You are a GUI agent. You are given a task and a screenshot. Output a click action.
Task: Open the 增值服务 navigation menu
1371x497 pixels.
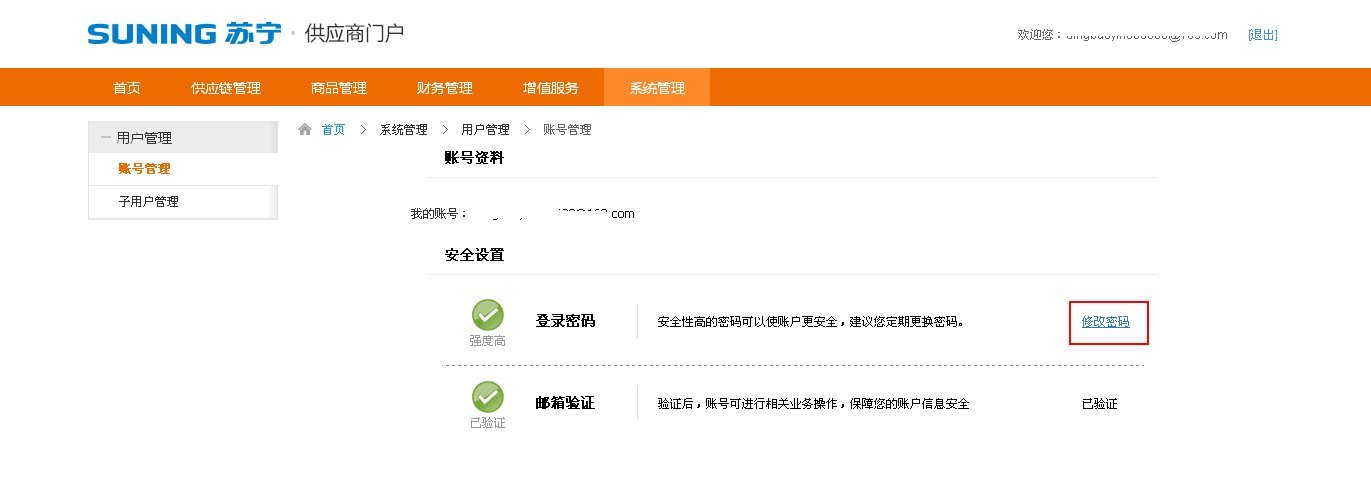click(x=551, y=88)
